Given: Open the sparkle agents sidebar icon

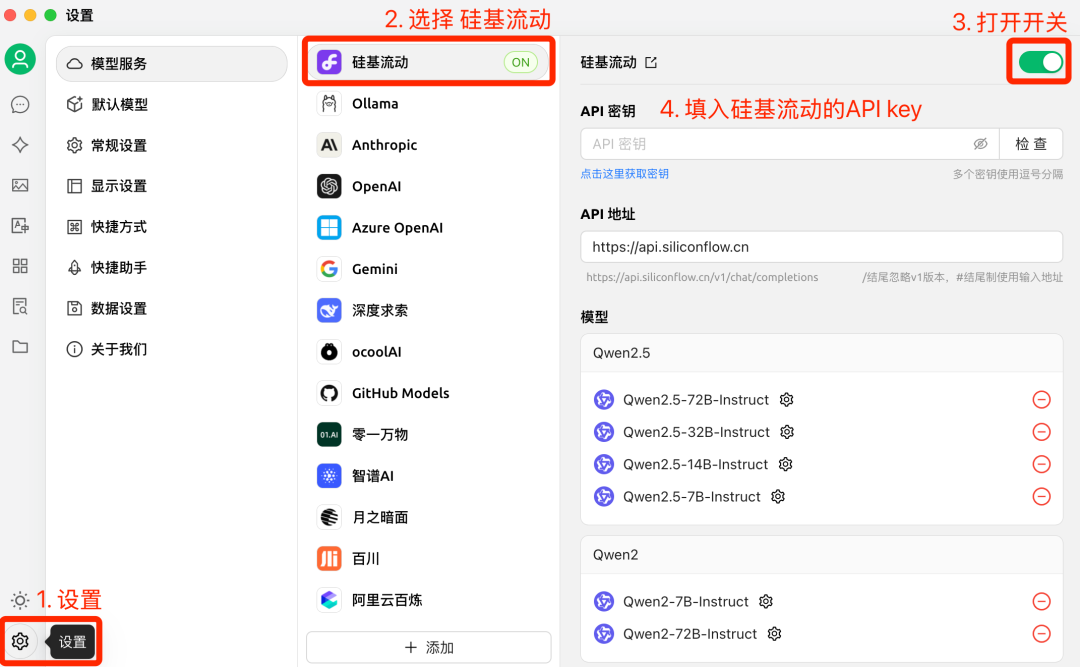Looking at the screenshot, I should (20, 145).
